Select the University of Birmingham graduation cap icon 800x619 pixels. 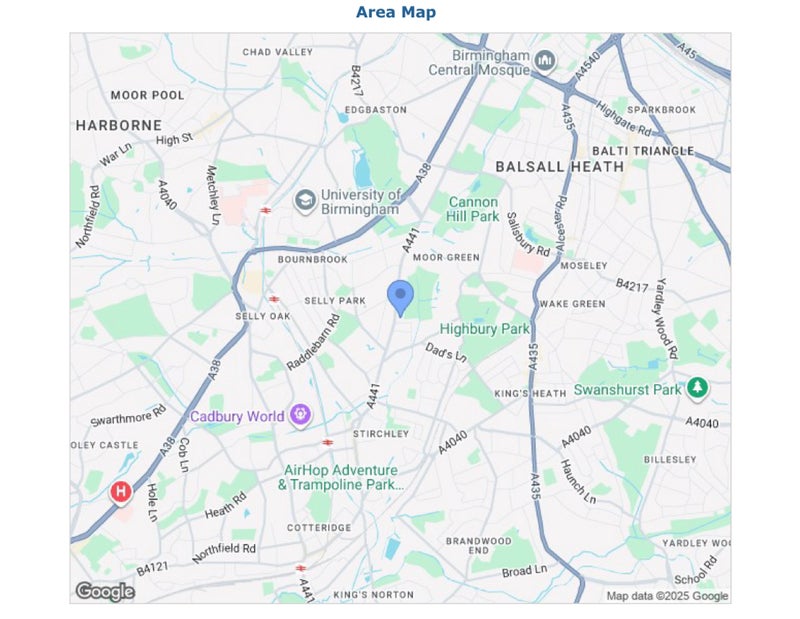click(x=305, y=201)
